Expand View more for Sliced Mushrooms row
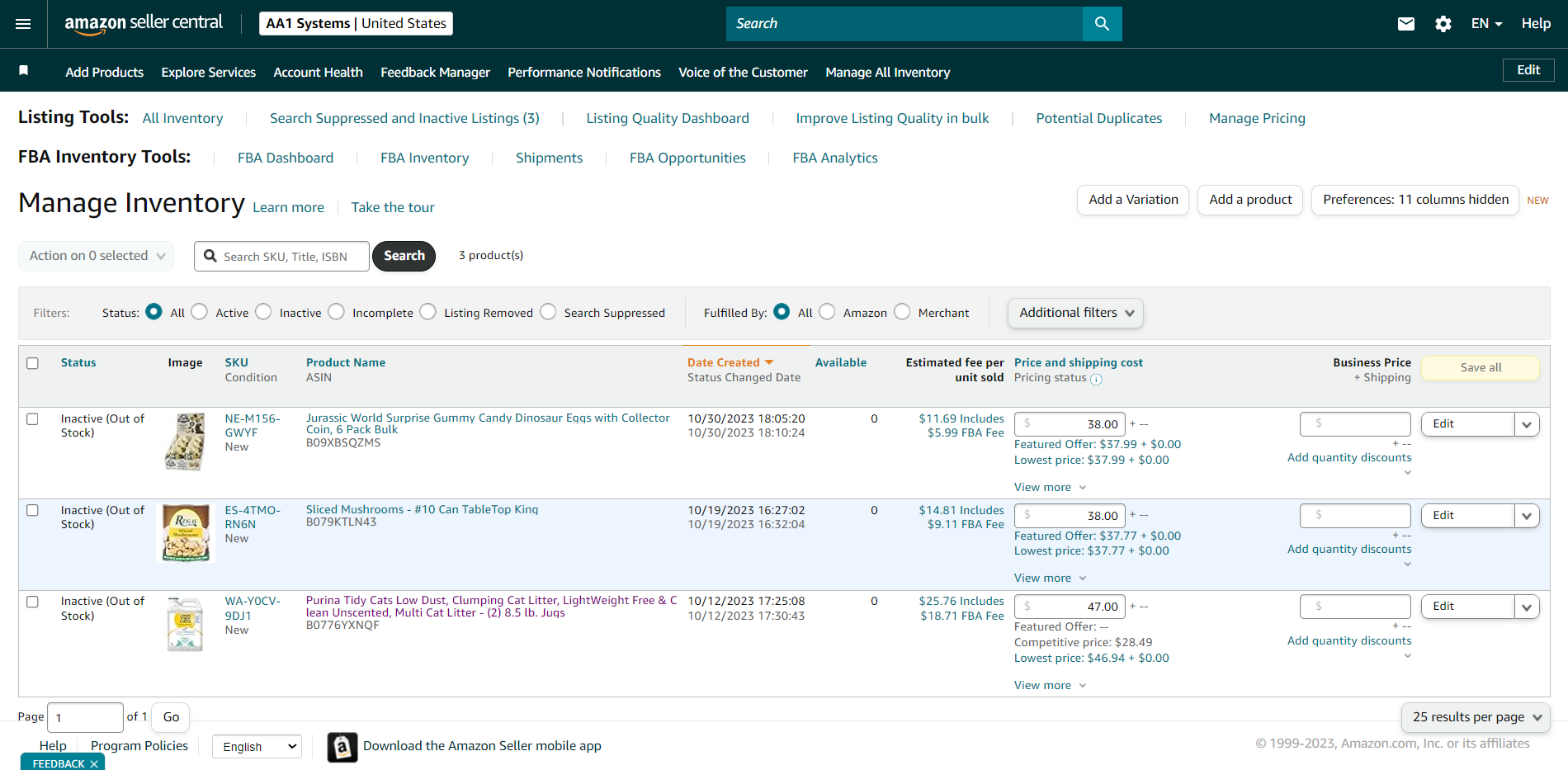 1050,578
